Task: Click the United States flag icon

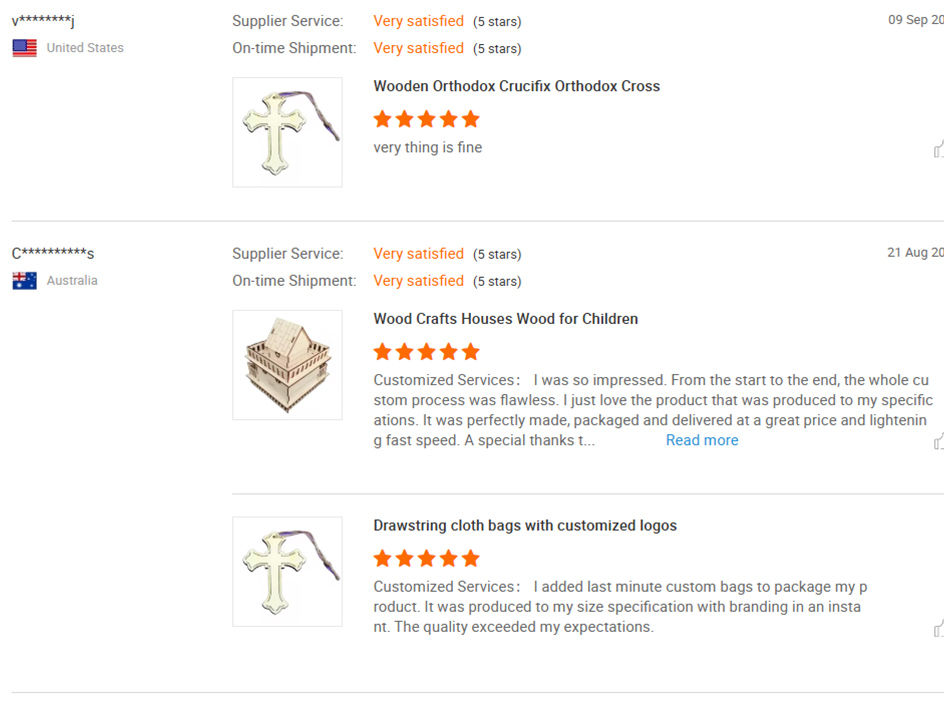Action: [x=23, y=45]
